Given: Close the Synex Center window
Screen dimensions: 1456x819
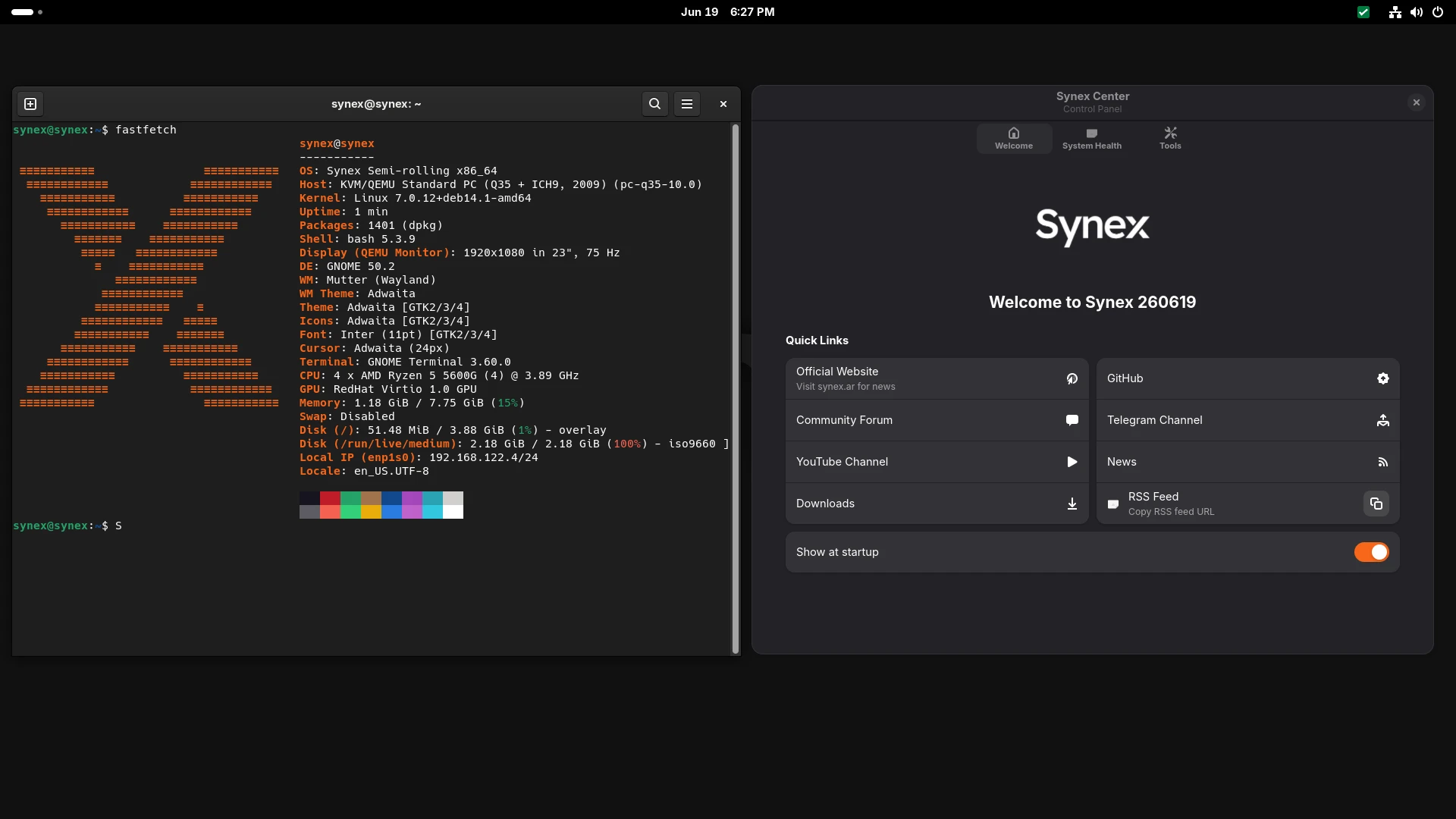Looking at the screenshot, I should [x=1416, y=102].
